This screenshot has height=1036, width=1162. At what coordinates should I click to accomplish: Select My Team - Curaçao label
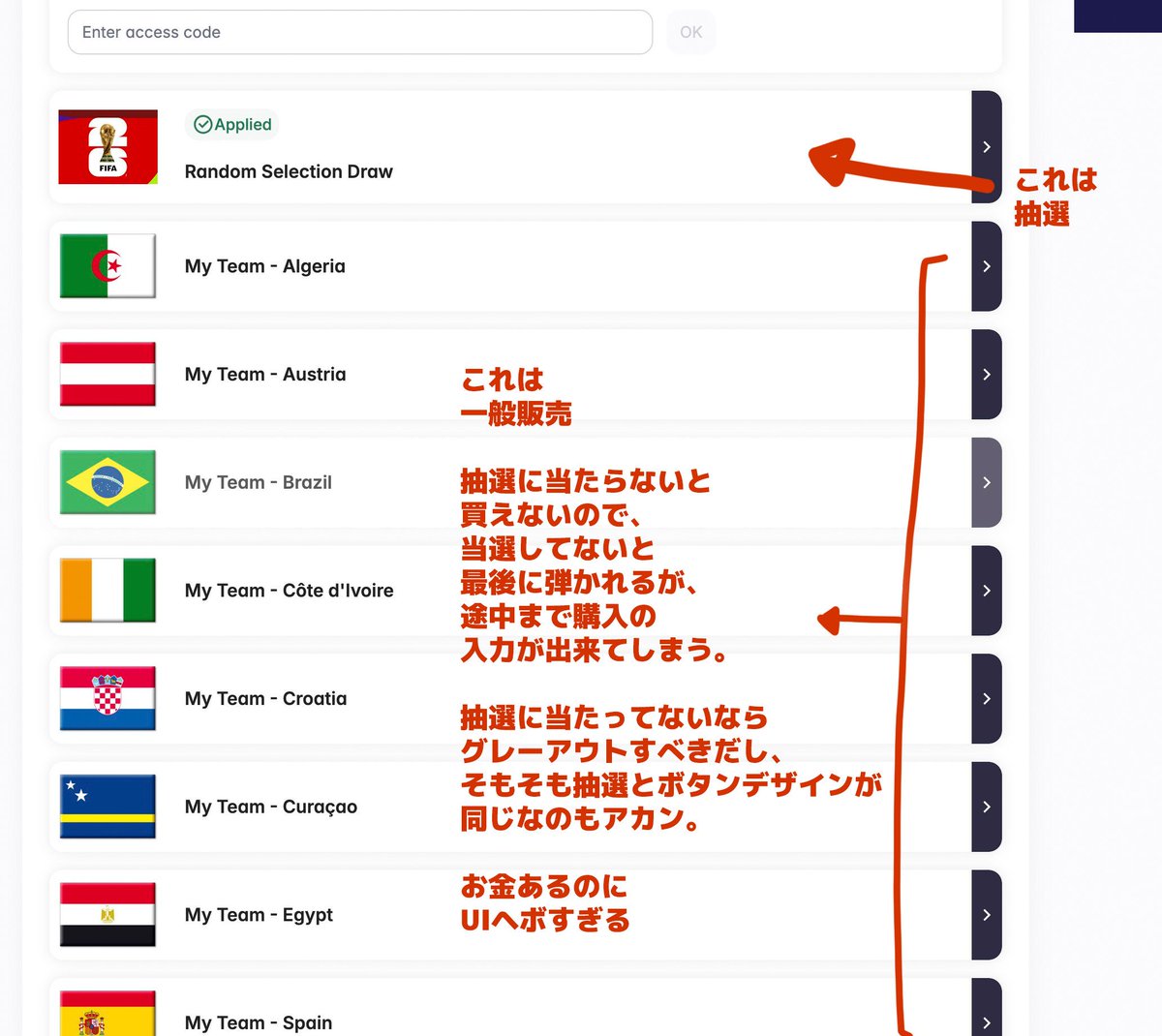[271, 807]
